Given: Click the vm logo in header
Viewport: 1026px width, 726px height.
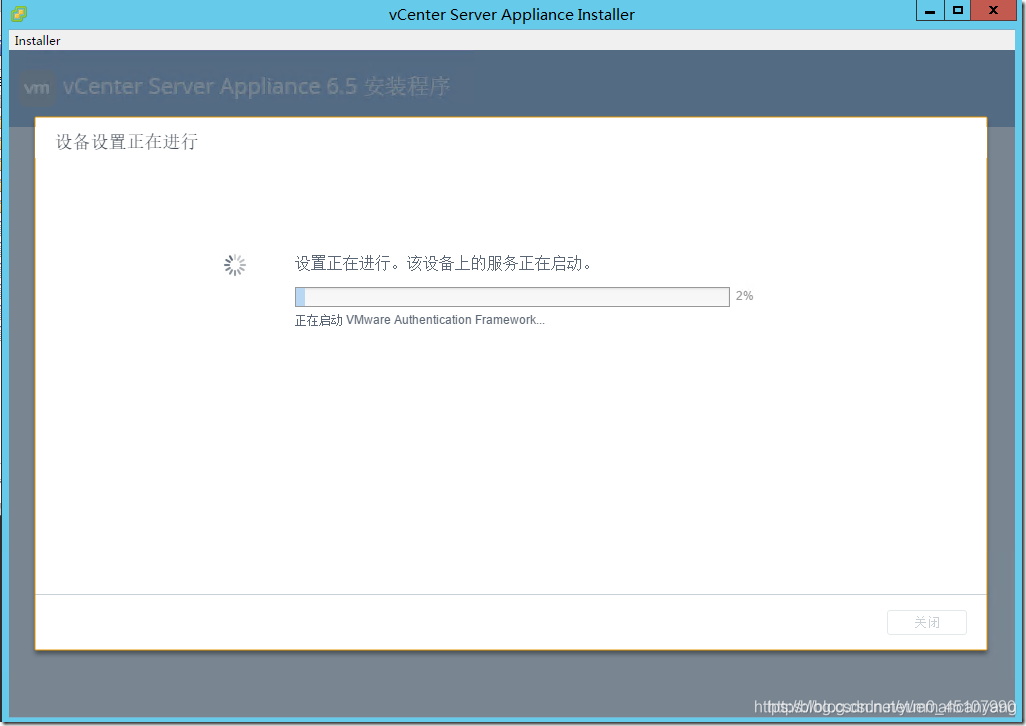Looking at the screenshot, I should coord(37,87).
